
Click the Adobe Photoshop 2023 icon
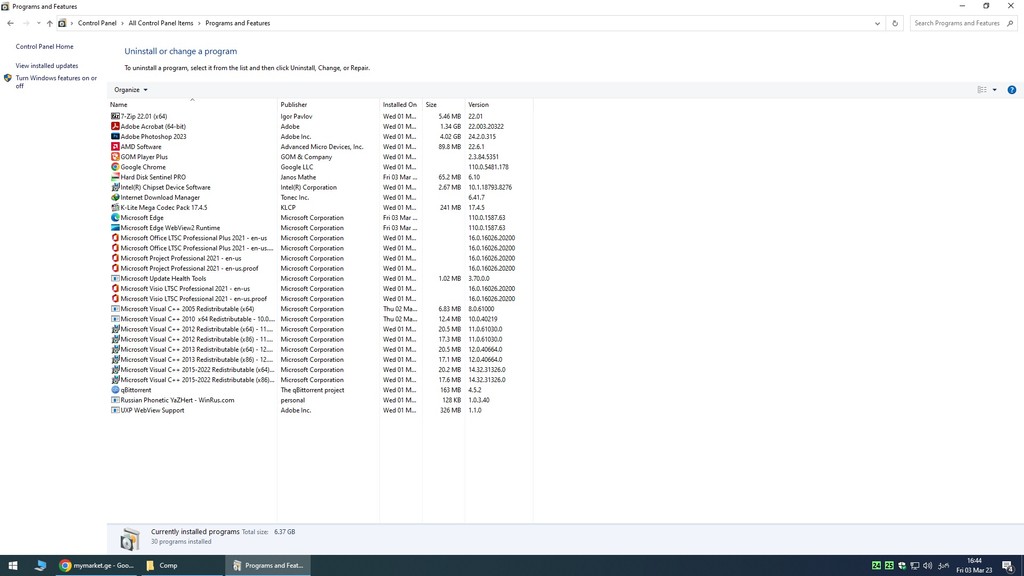115,136
